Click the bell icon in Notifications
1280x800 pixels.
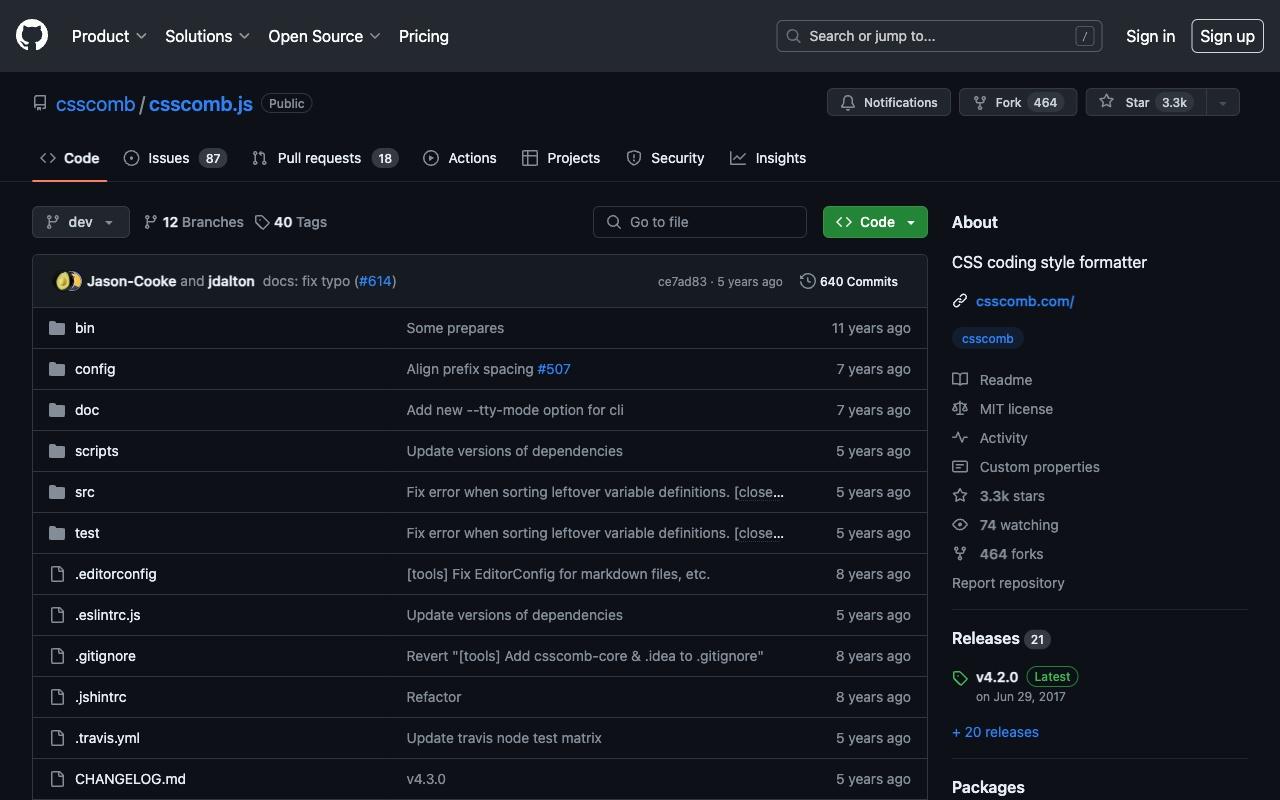(848, 102)
